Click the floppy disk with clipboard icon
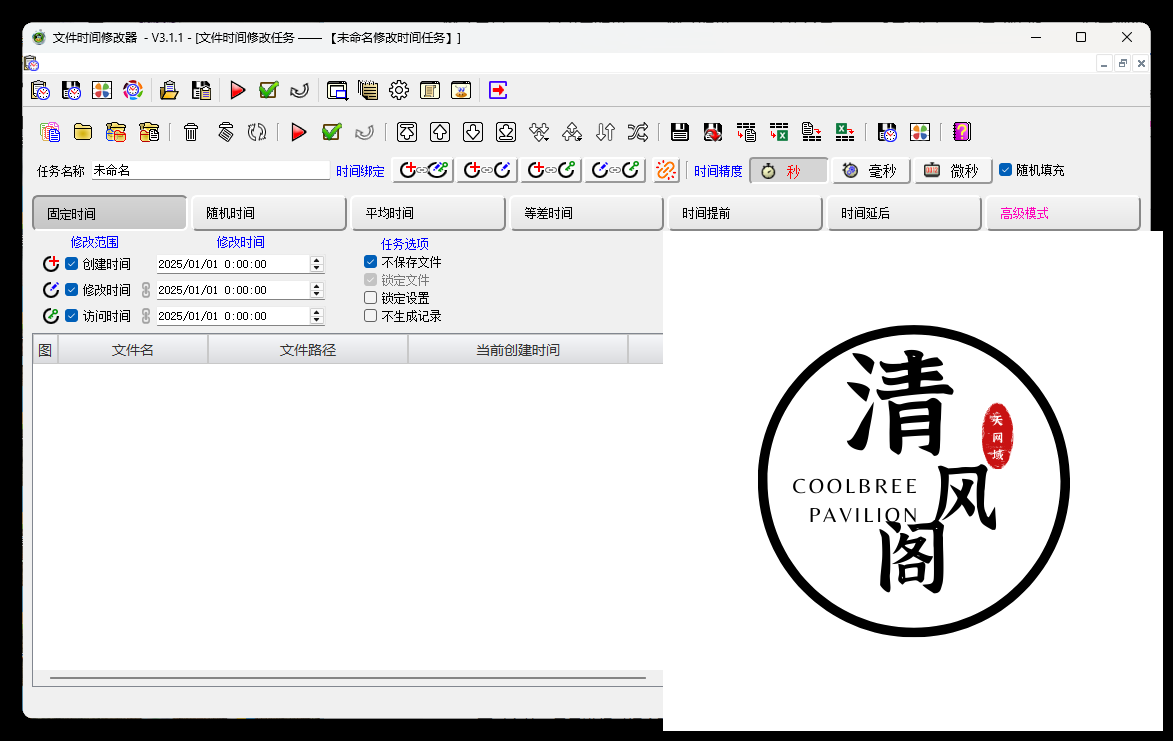The image size is (1173, 741). click(x=201, y=90)
